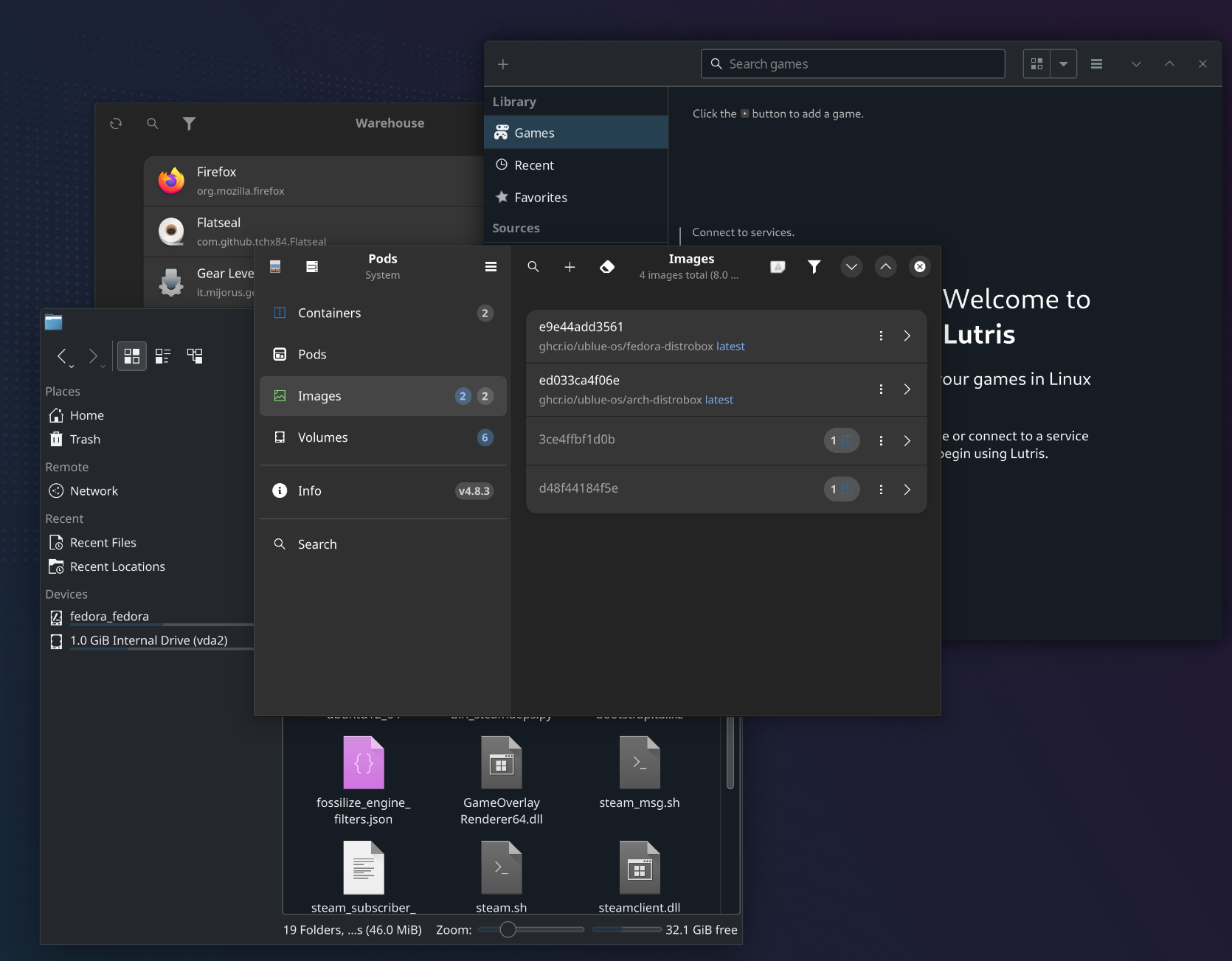Click the 32.1 GiB free space bar
Screen dimensions: 1232x961
click(x=627, y=930)
